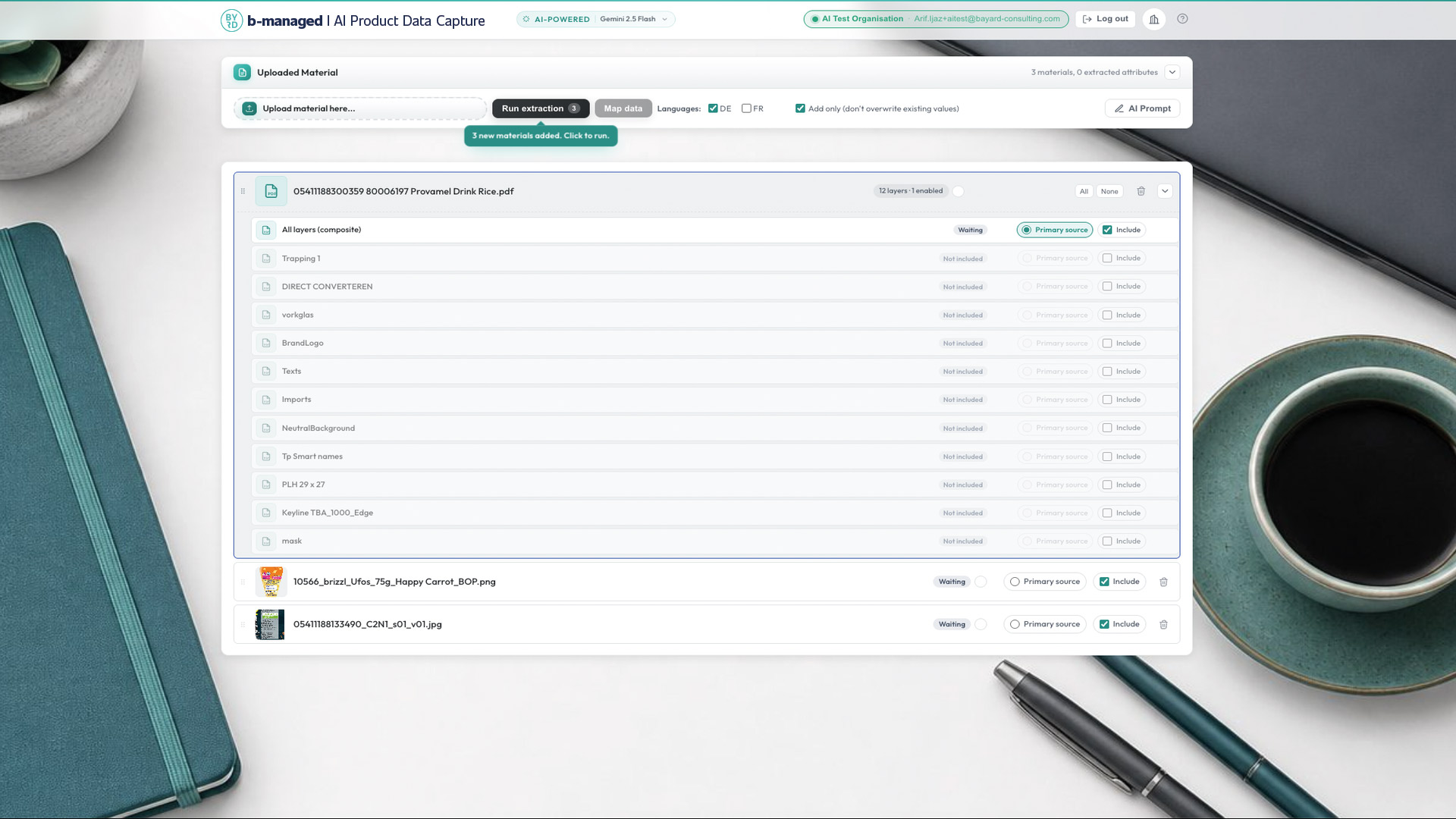This screenshot has height=819, width=1456.
Task: Set brizzl Ufos PNG as Primary source
Action: tap(1045, 582)
